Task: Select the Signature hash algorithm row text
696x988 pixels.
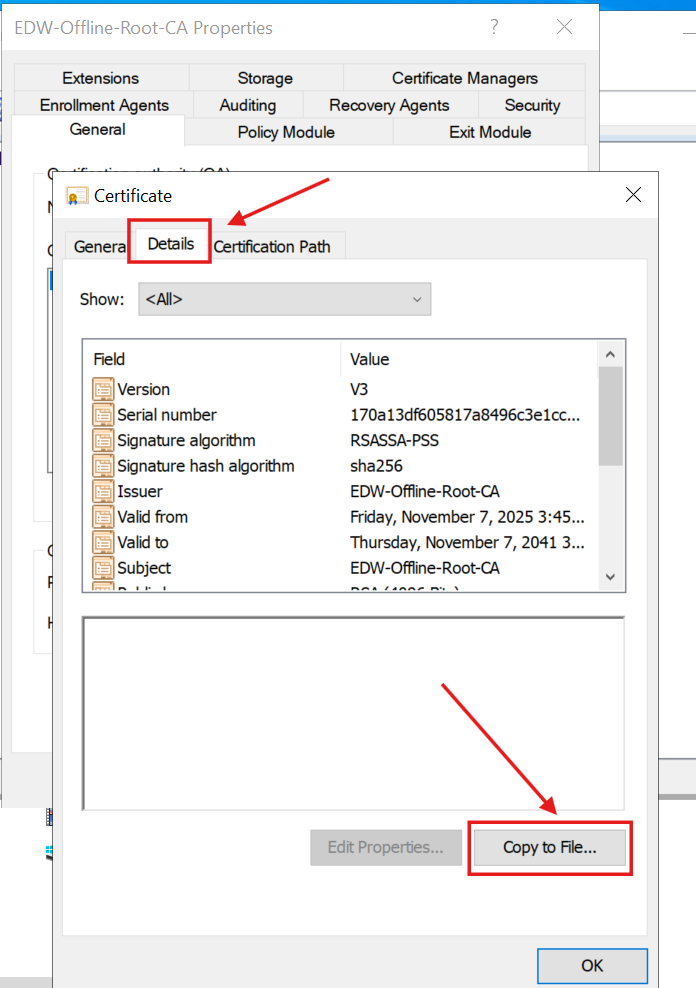Action: (206, 466)
